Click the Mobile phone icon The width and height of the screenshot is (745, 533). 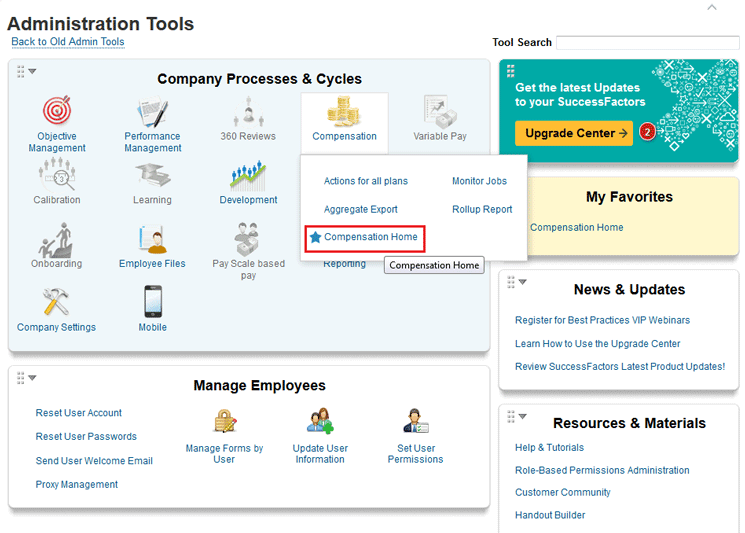pos(153,303)
